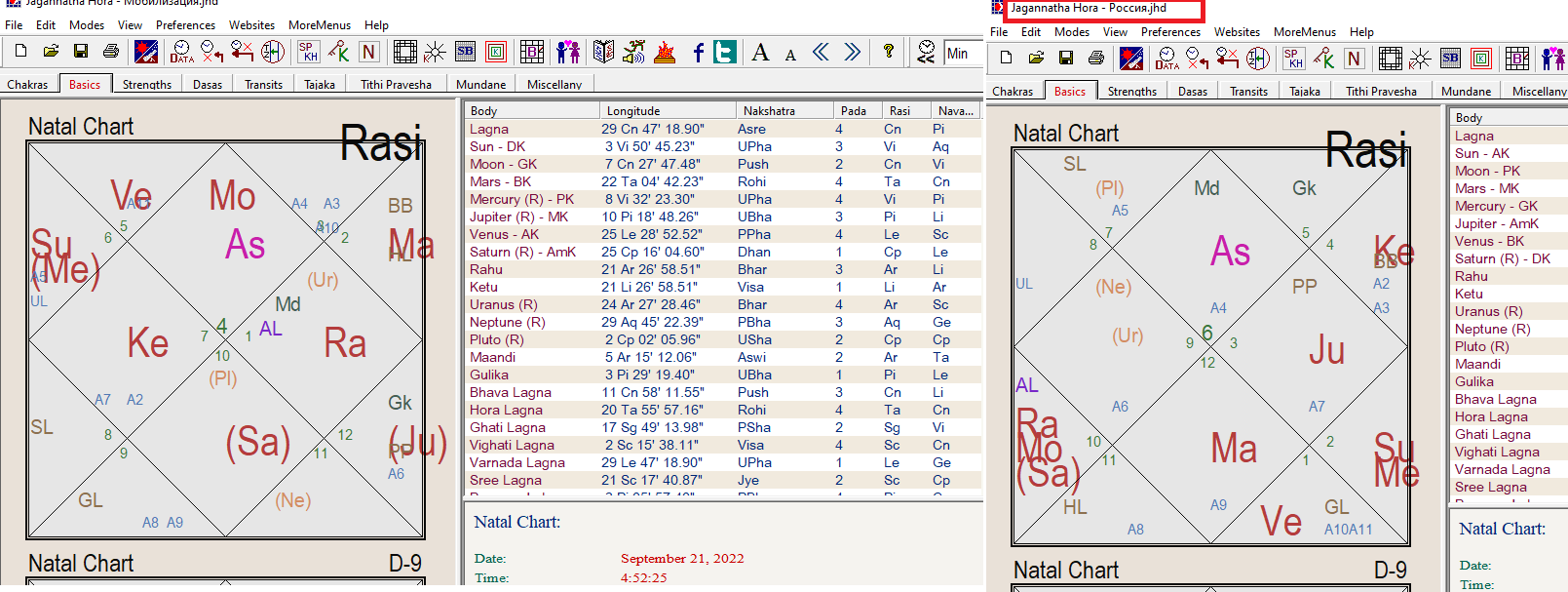Decrease font with small A icon
The height and width of the screenshot is (592, 1568).
pyautogui.click(x=790, y=54)
